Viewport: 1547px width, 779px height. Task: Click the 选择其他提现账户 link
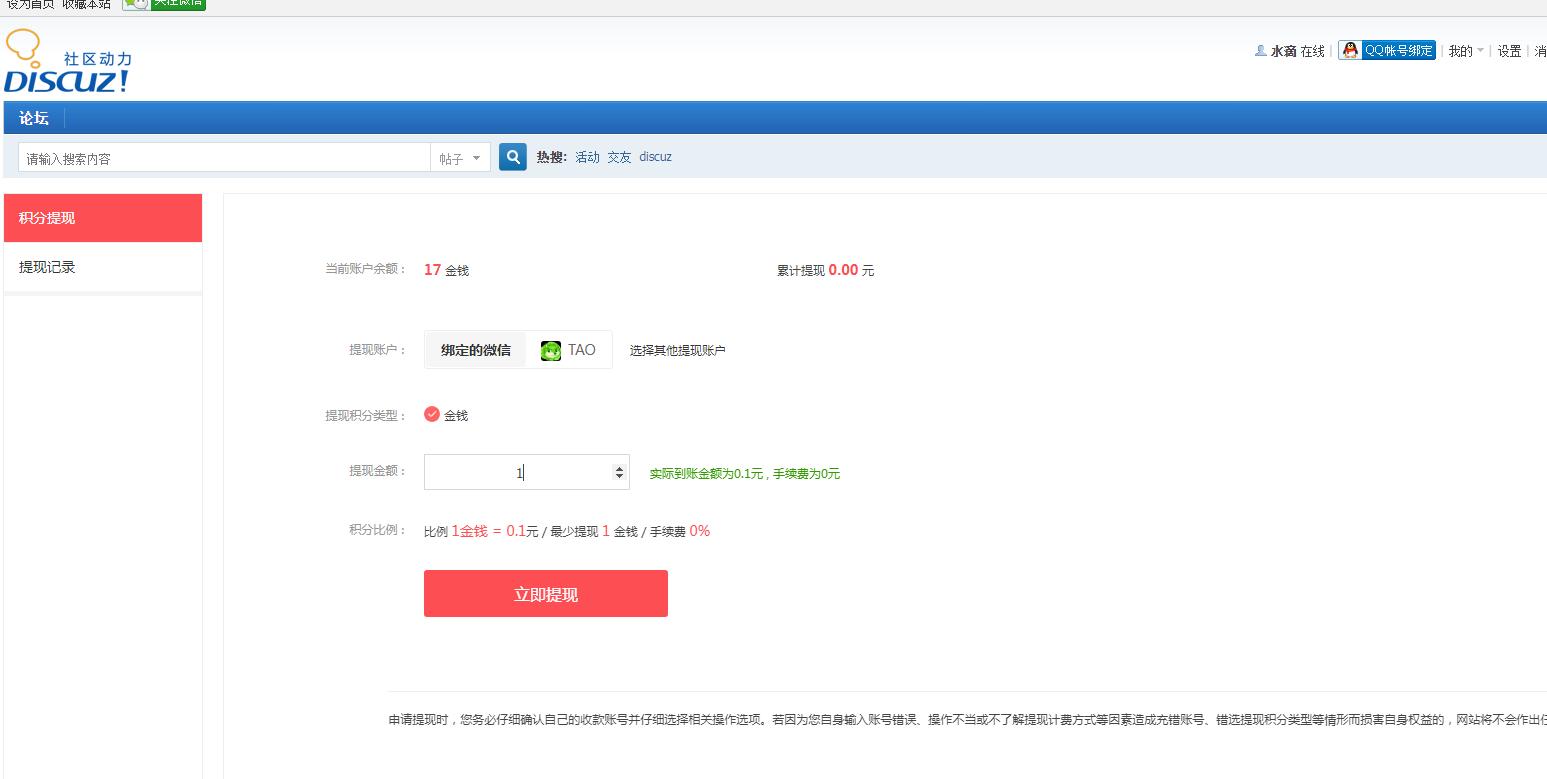(677, 351)
